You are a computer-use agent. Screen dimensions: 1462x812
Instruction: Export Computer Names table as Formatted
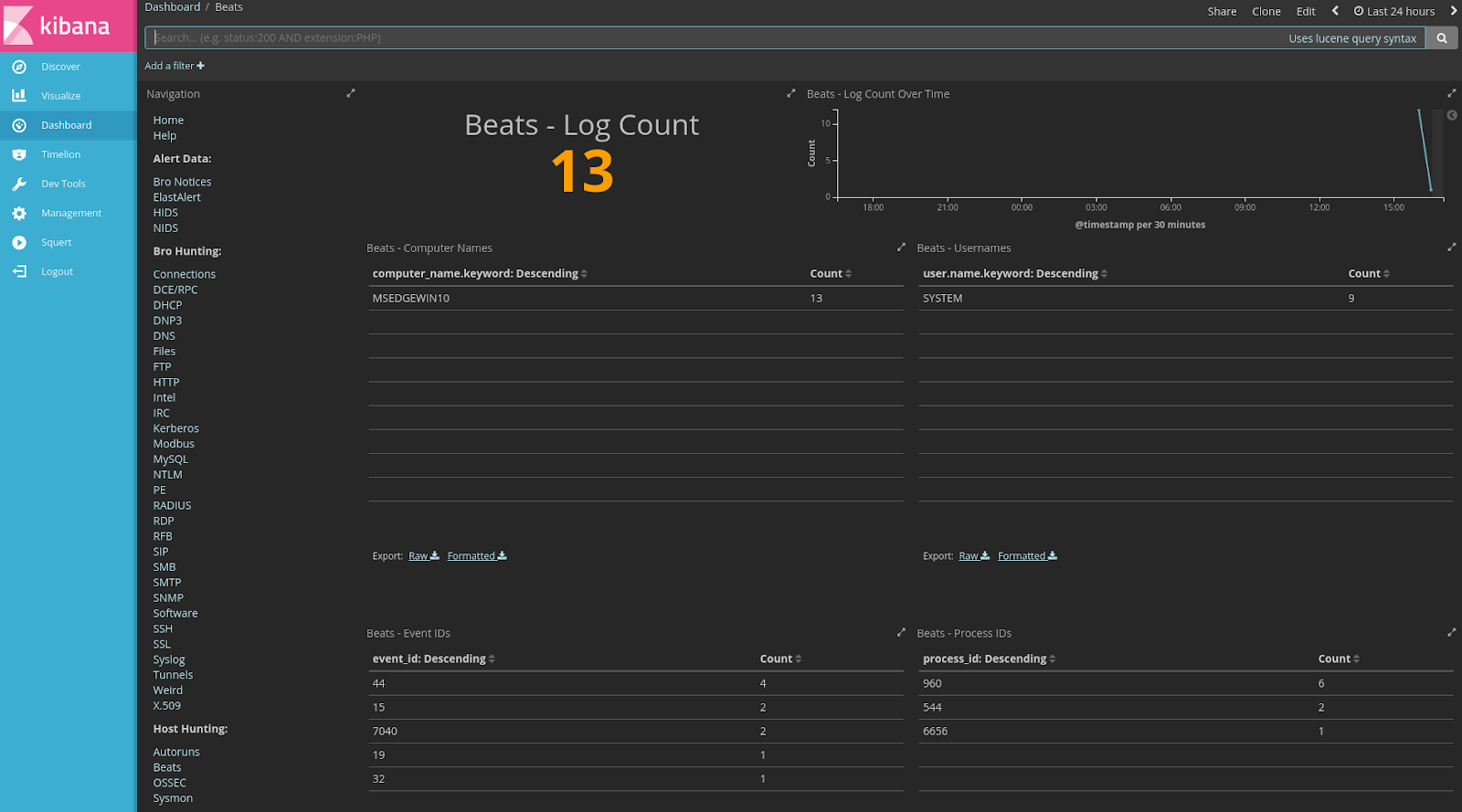click(x=477, y=555)
